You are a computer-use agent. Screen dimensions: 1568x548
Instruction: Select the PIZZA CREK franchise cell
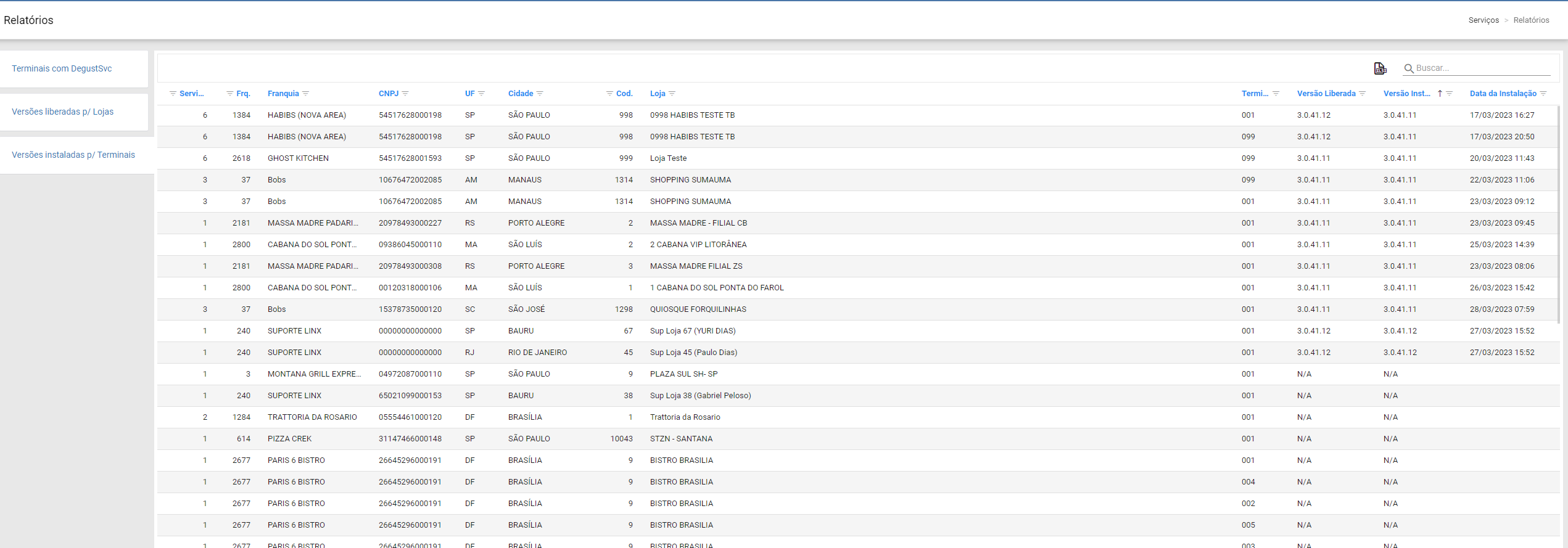289,439
